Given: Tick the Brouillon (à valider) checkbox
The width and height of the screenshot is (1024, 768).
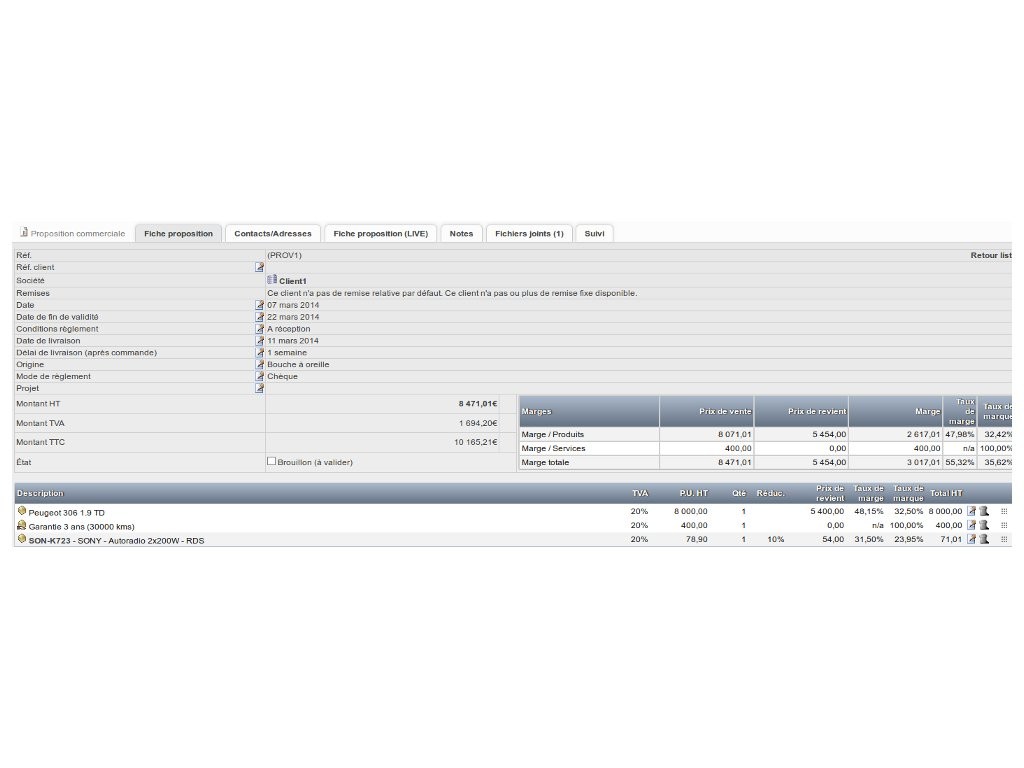Looking at the screenshot, I should [x=271, y=461].
